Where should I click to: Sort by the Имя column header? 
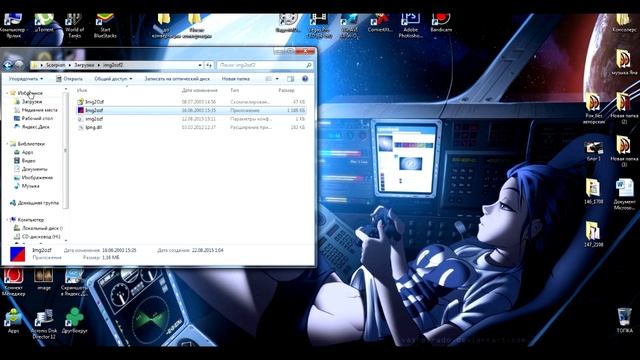pyautogui.click(x=82, y=90)
